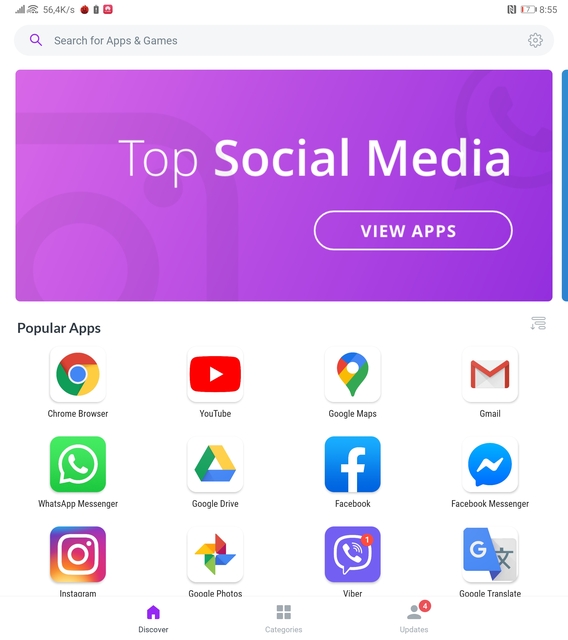Focus the Search for Apps & Games field
Screen dimensions: 568x640
(284, 40)
